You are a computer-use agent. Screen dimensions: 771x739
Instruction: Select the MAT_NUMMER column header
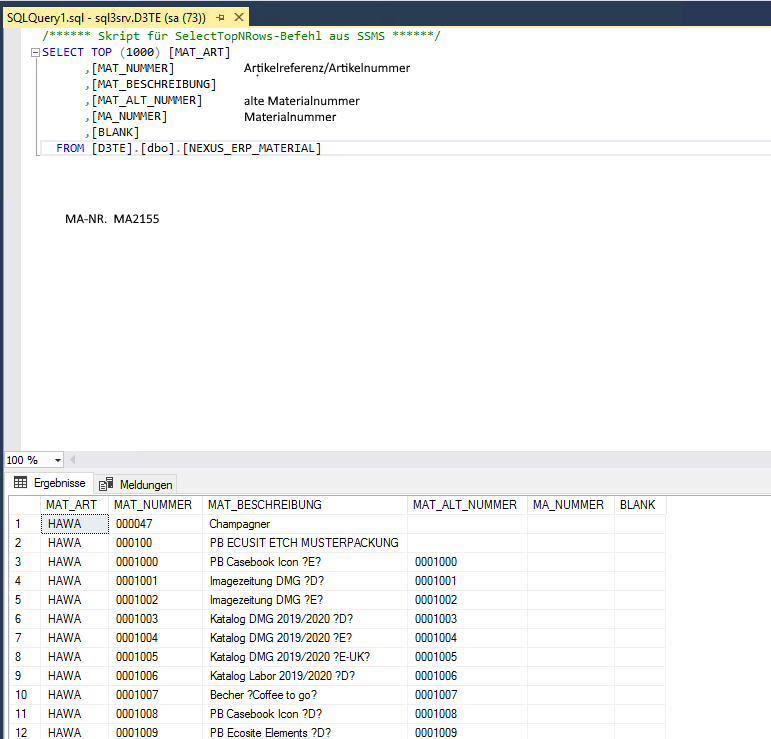click(152, 505)
